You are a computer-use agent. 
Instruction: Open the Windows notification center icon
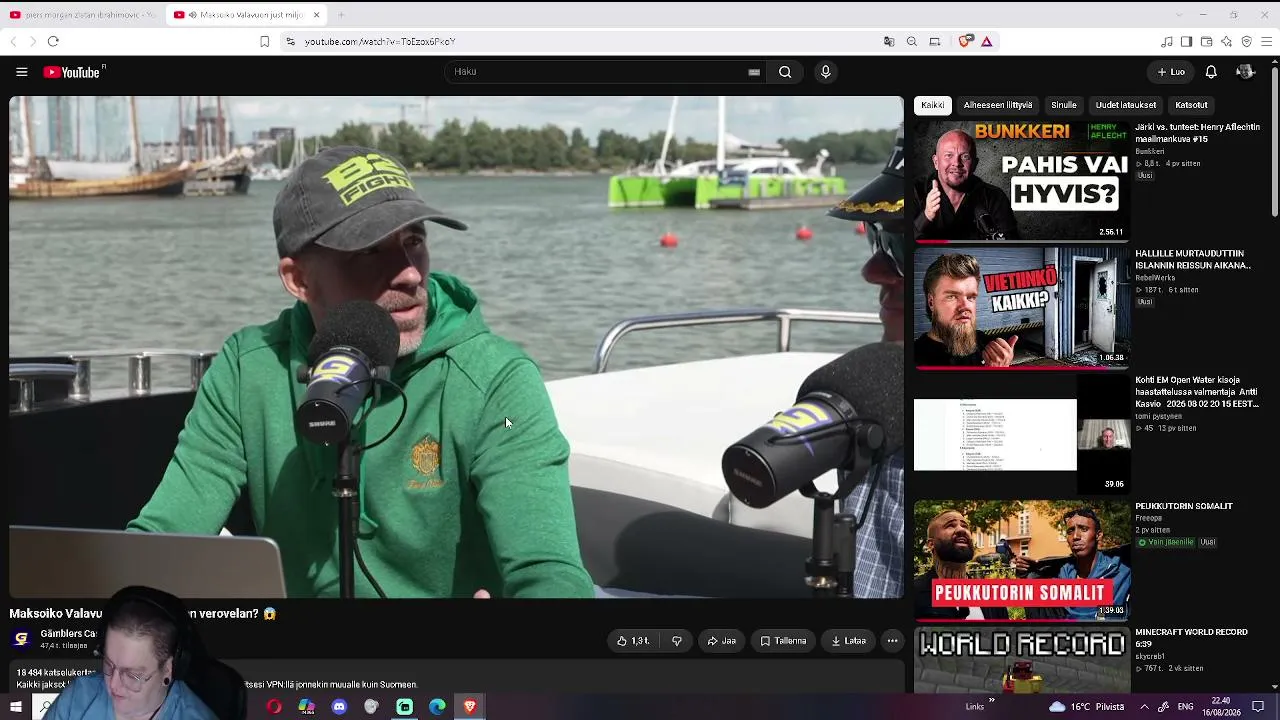tap(1259, 707)
